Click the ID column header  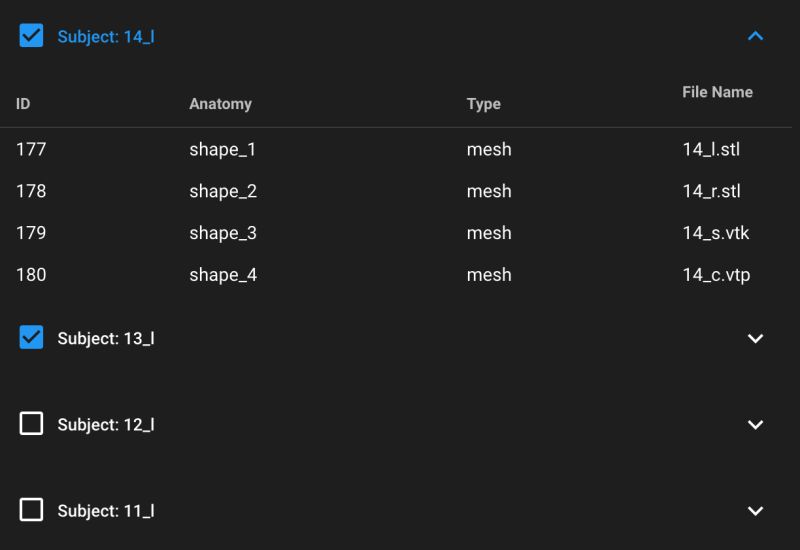coord(23,104)
